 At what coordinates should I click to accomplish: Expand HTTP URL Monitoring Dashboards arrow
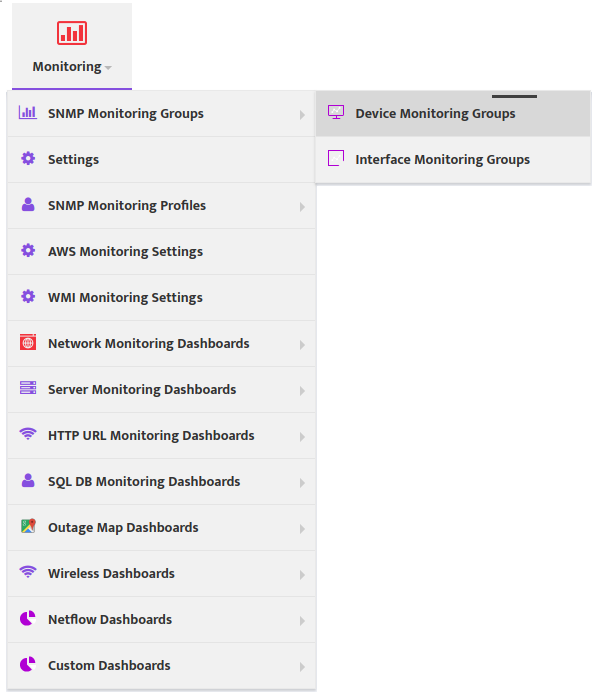pyautogui.click(x=302, y=437)
